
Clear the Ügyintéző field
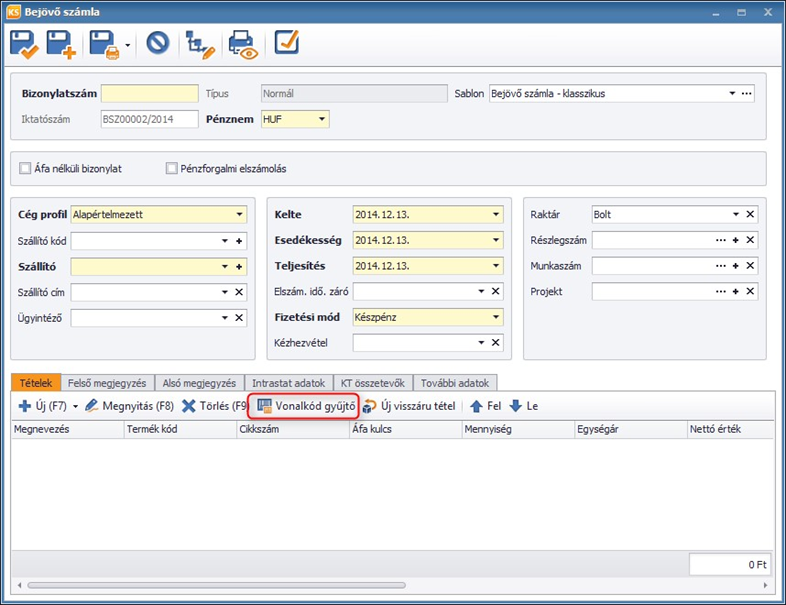[239, 318]
